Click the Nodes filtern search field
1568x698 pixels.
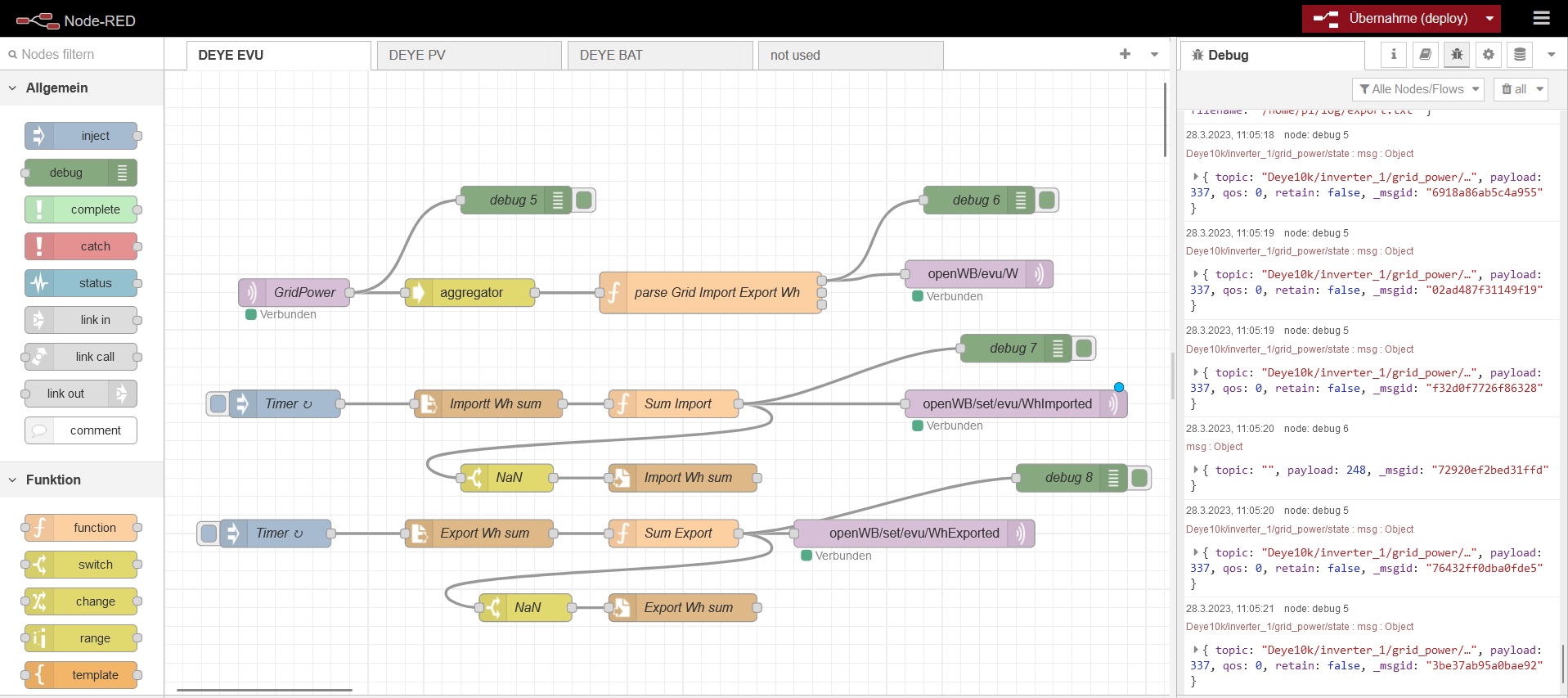[86, 54]
